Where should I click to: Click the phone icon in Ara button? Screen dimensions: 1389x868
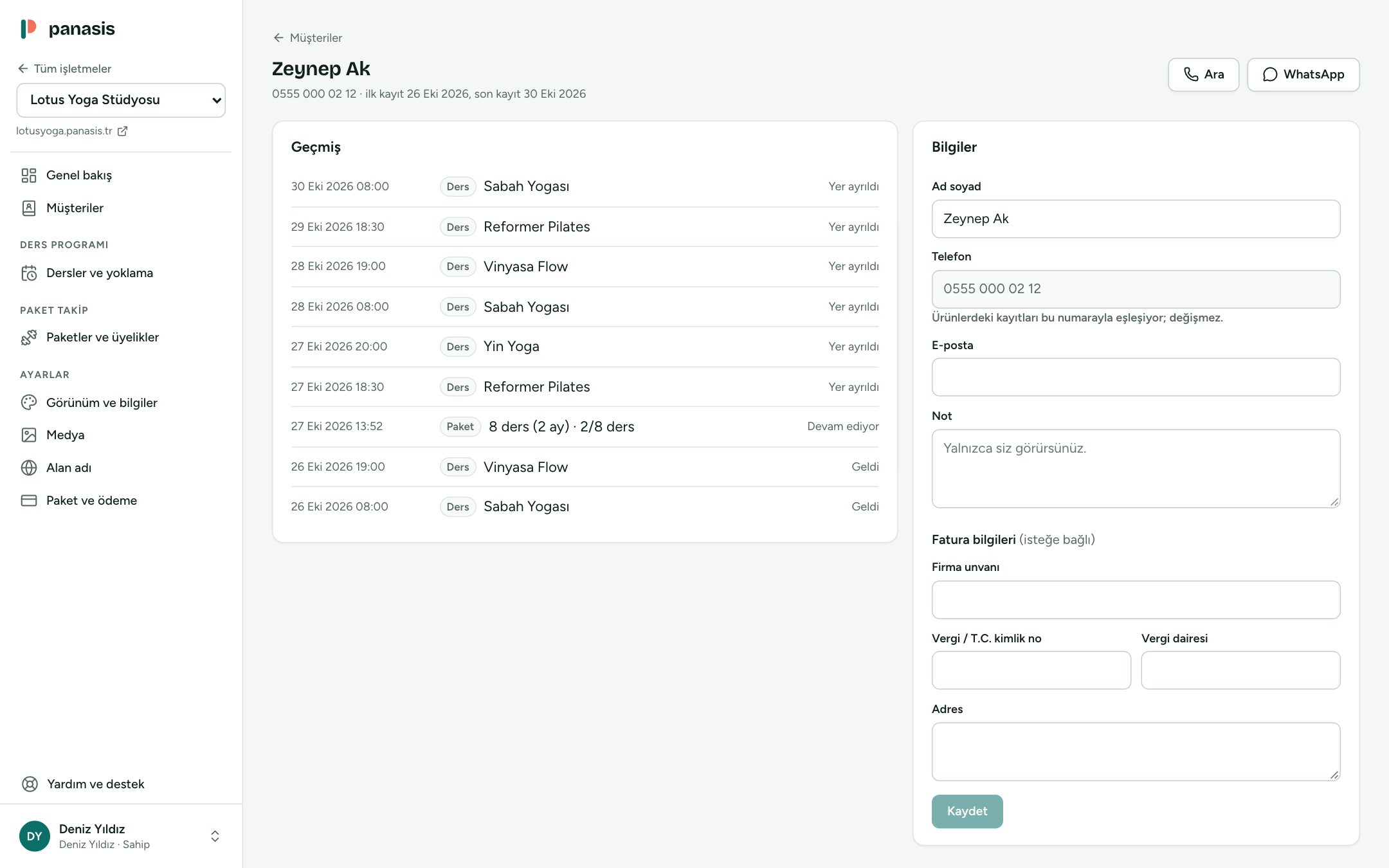pyautogui.click(x=1191, y=75)
